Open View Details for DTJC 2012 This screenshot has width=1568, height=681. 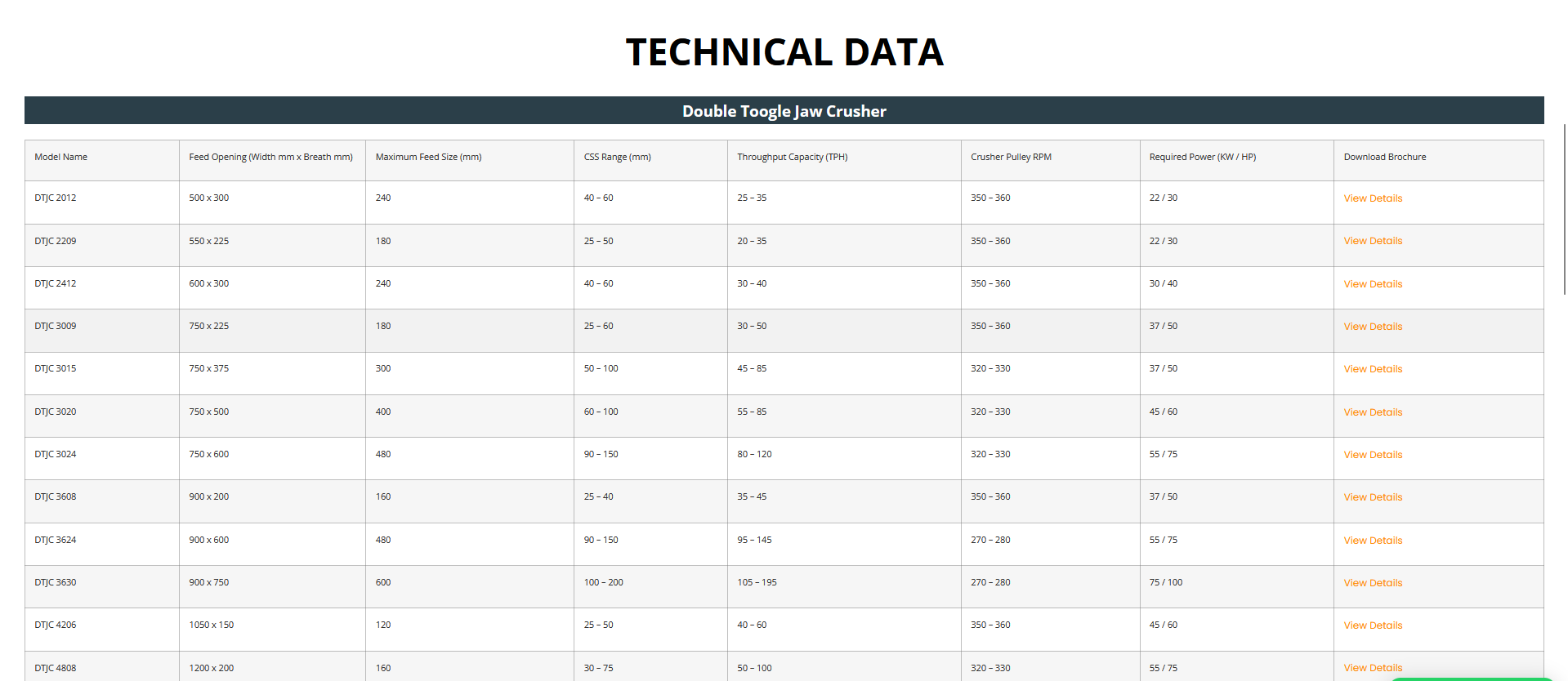tap(1372, 198)
